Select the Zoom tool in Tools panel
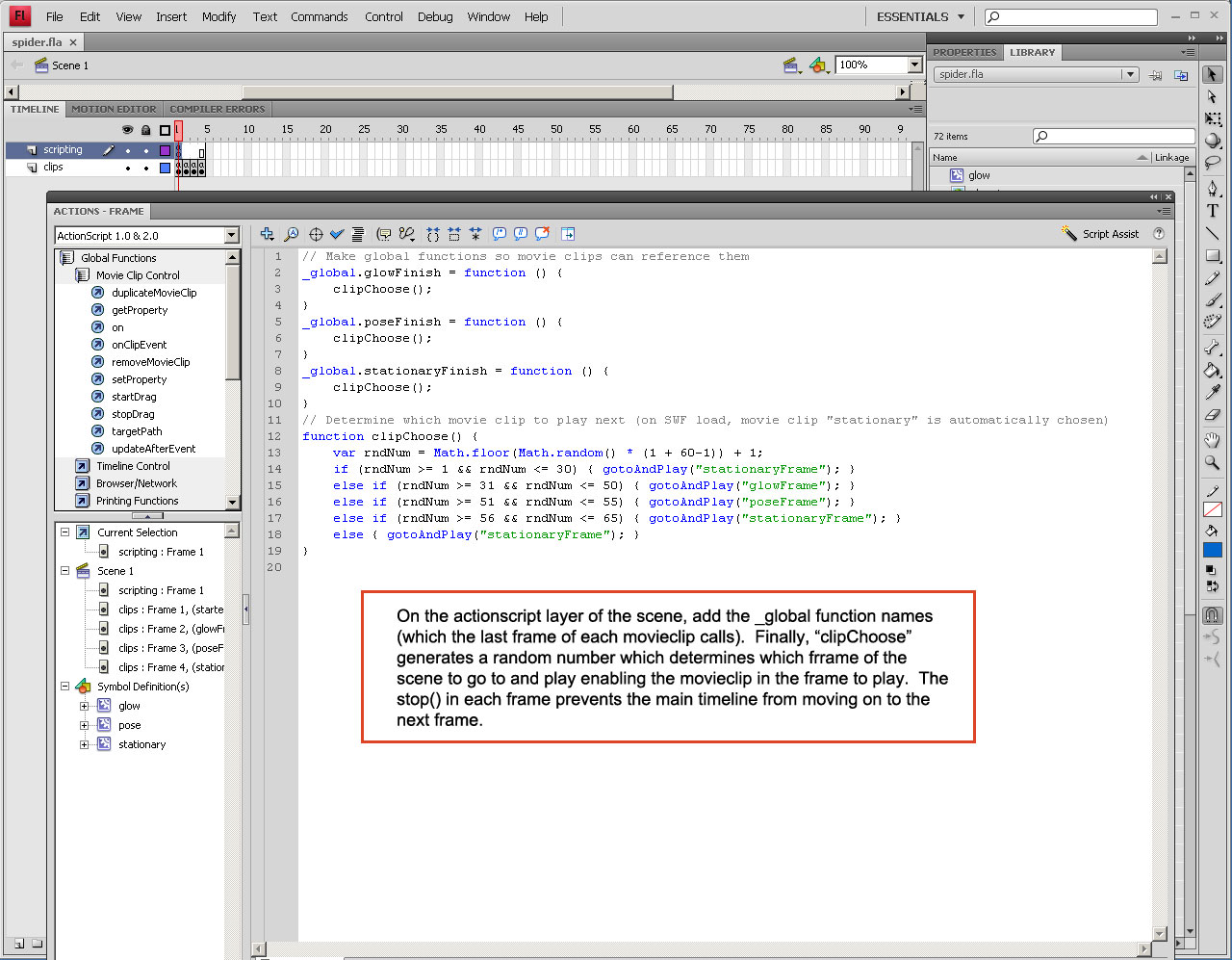 tap(1212, 463)
